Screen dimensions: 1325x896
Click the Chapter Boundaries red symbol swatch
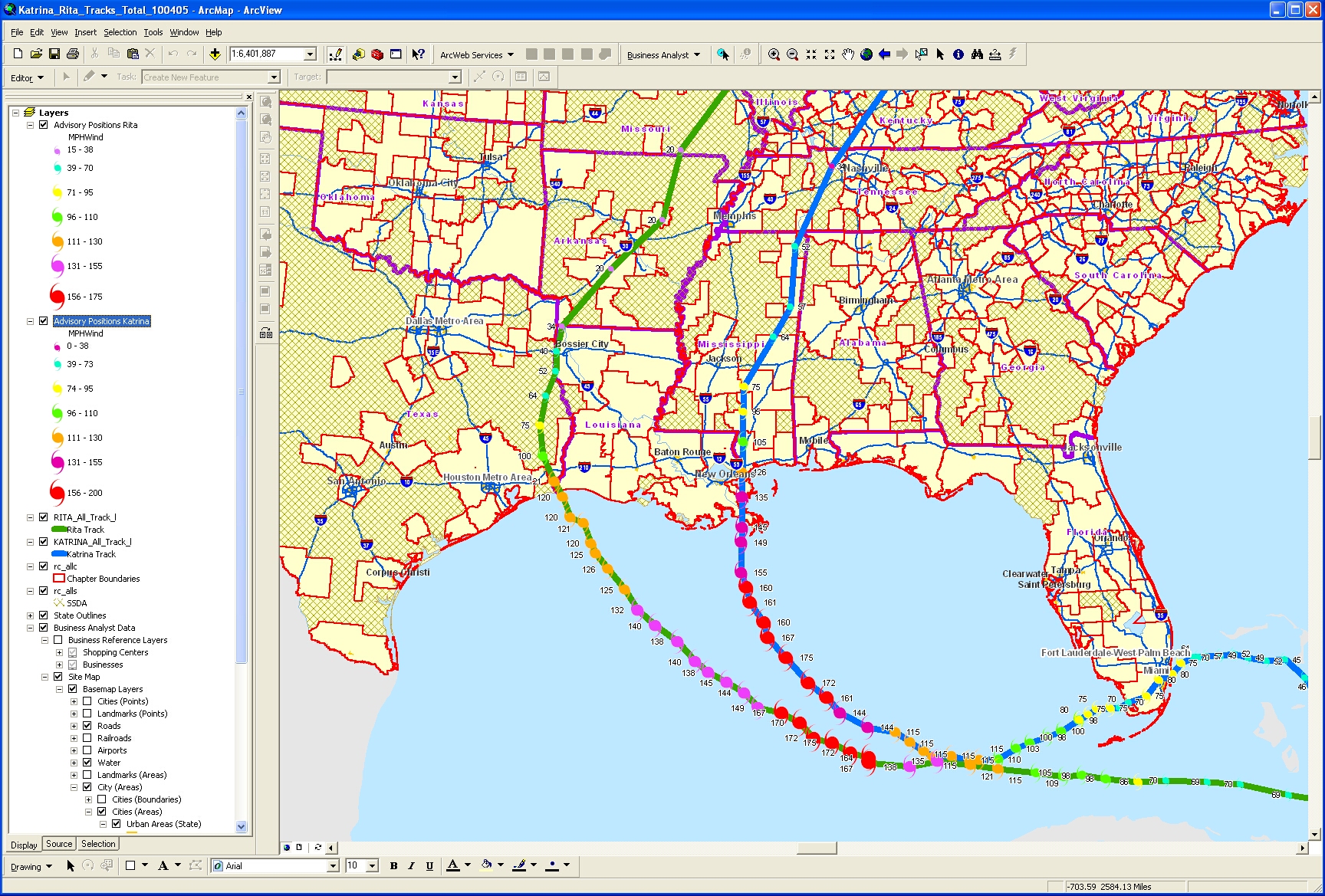(58, 579)
